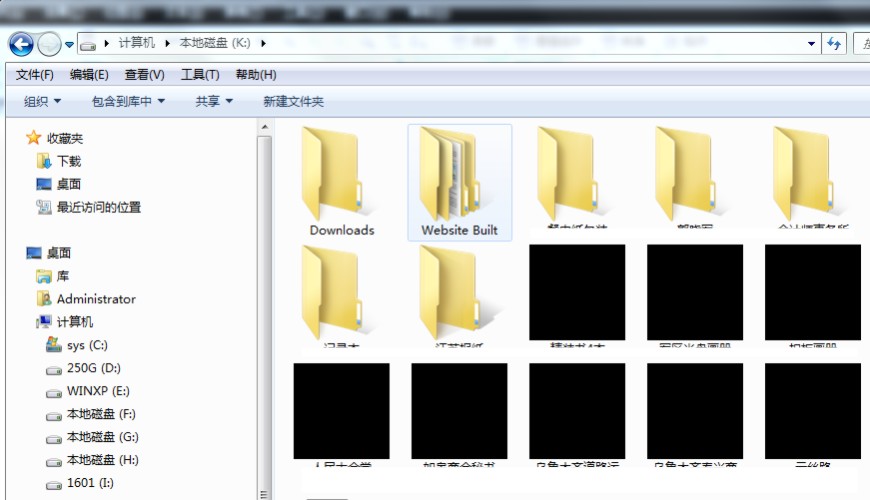Select the 收藏夹 star icon in the sidebar
The width and height of the screenshot is (870, 500).
click(x=33, y=138)
